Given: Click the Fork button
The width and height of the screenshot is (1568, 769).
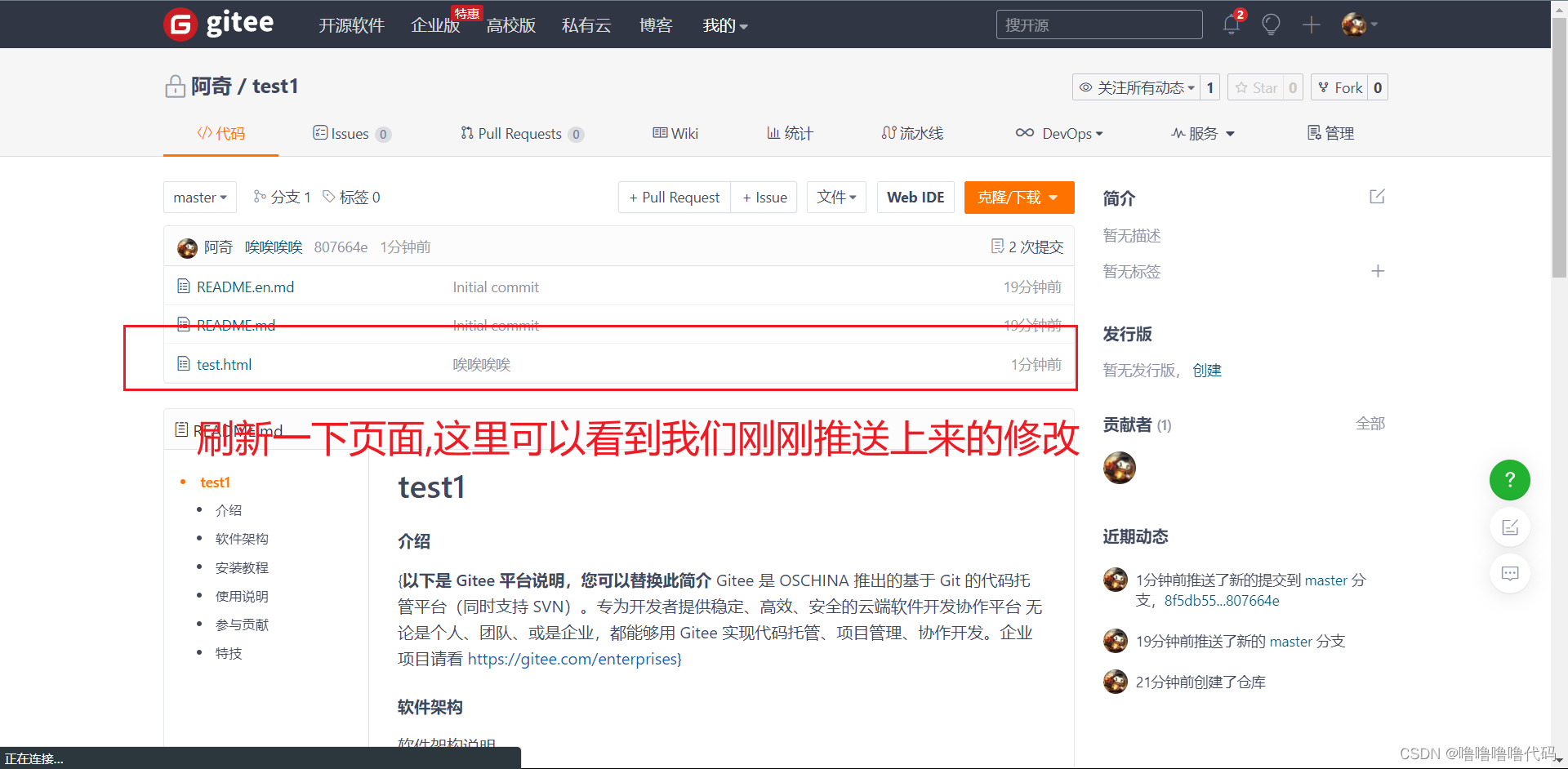Looking at the screenshot, I should pos(1339,87).
